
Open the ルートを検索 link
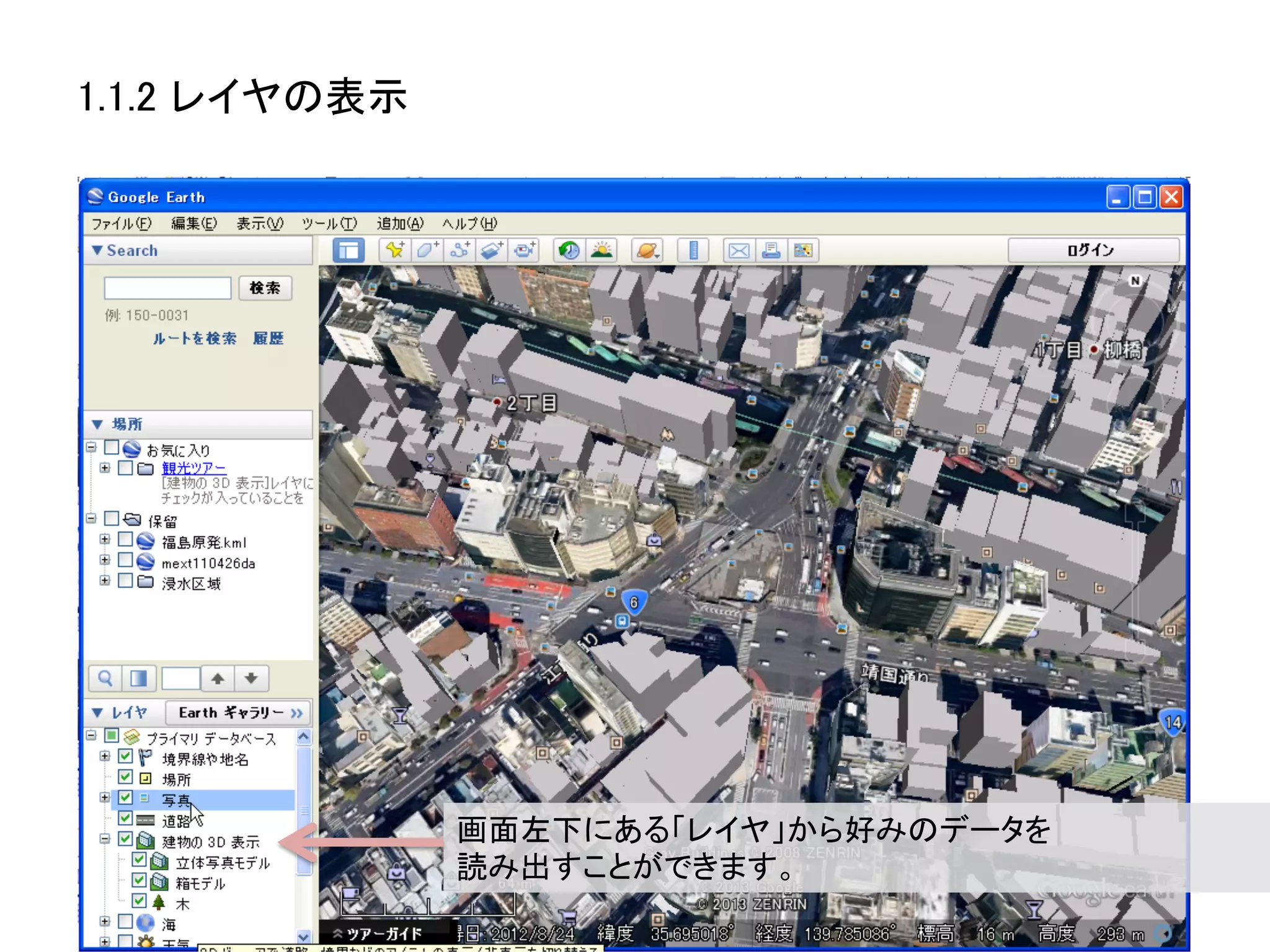[195, 338]
